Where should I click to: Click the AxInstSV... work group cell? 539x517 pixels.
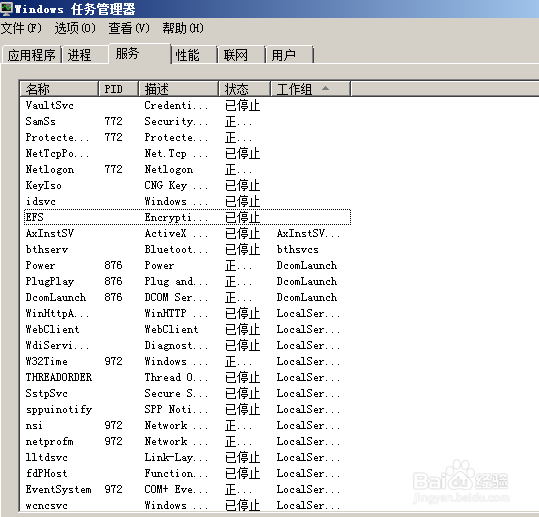[x=308, y=233]
